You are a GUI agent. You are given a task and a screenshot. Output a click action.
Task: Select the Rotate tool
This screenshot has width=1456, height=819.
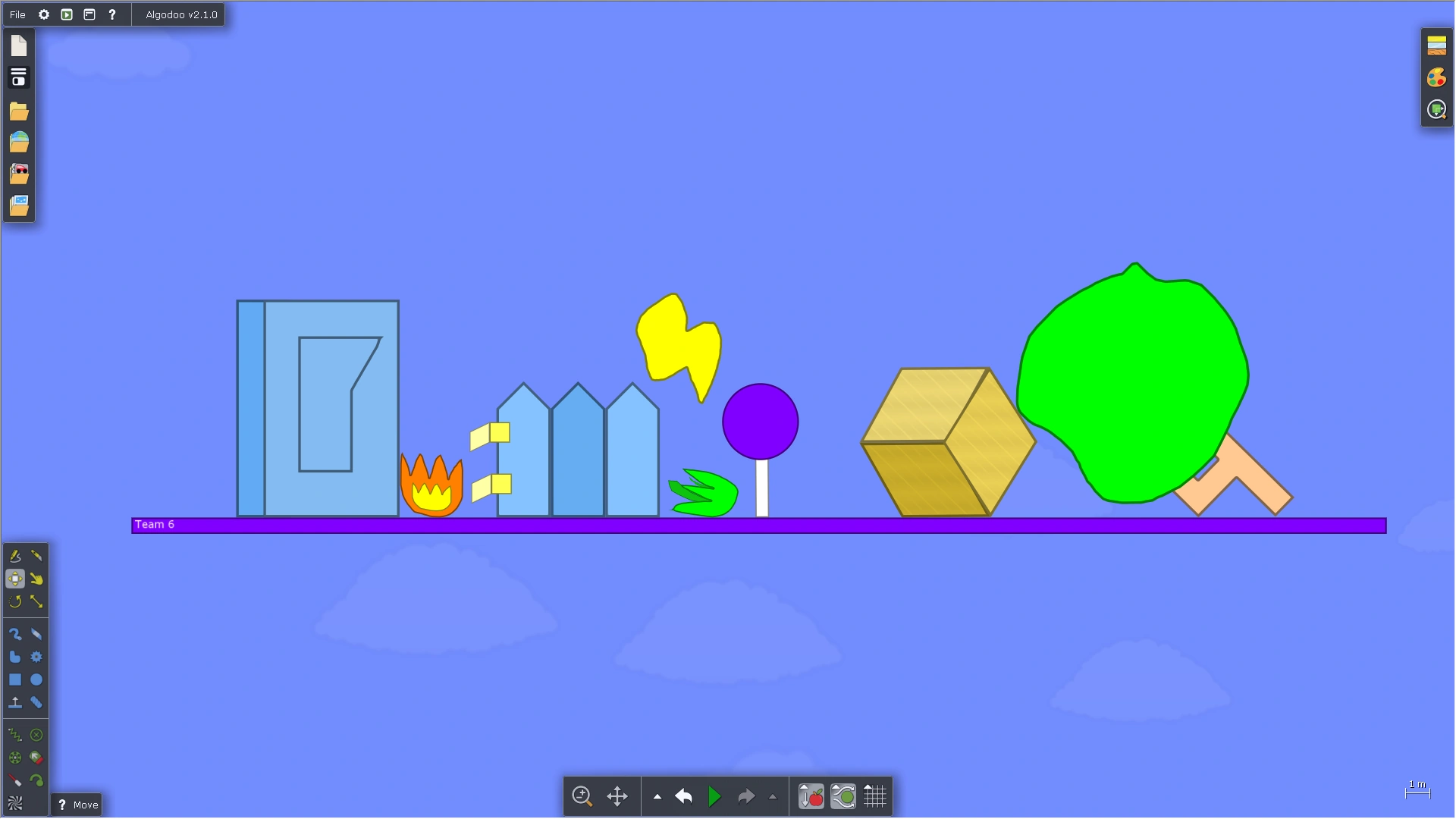click(x=14, y=601)
